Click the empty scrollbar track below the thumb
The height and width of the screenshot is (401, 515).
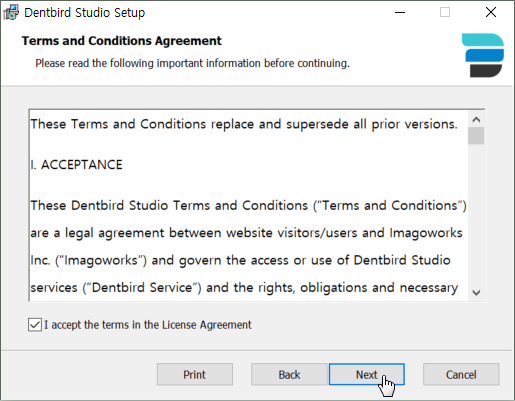[x=476, y=215]
